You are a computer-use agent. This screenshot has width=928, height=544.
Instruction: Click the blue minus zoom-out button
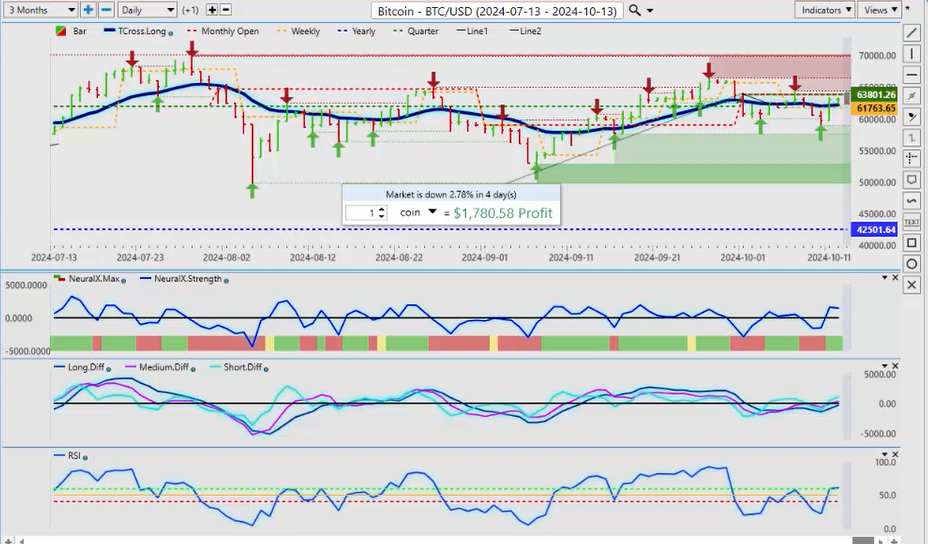coord(106,9)
